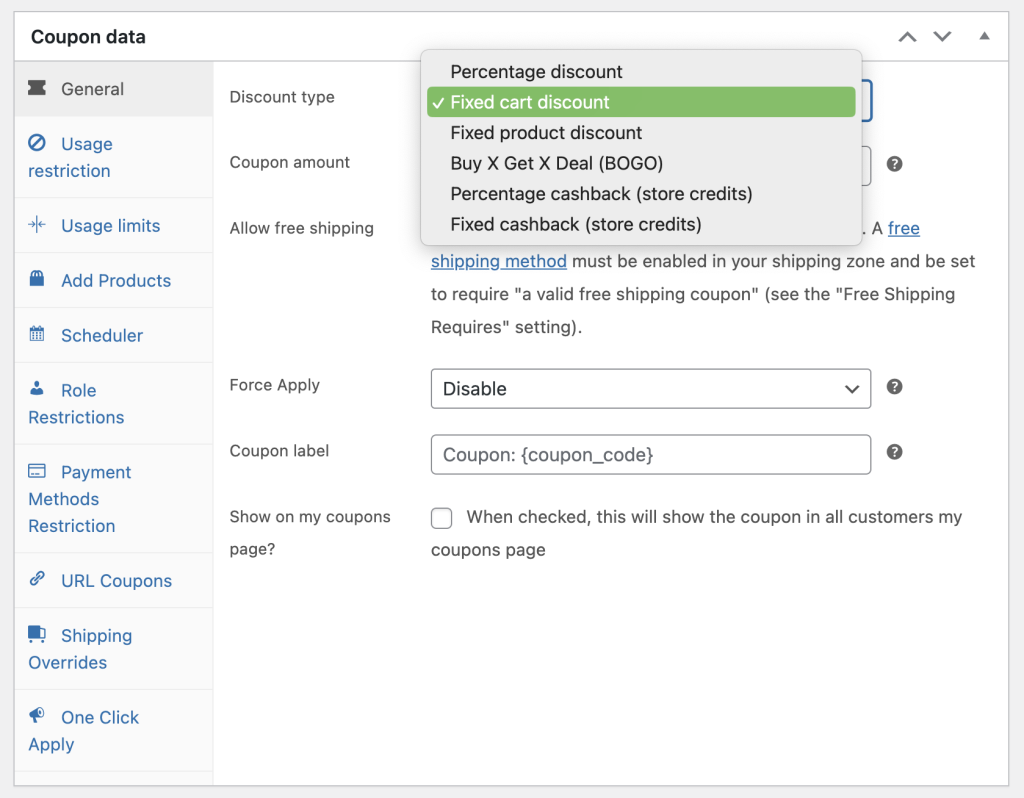
Task: Click the Coupon label field label
Action: pyautogui.click(x=280, y=451)
